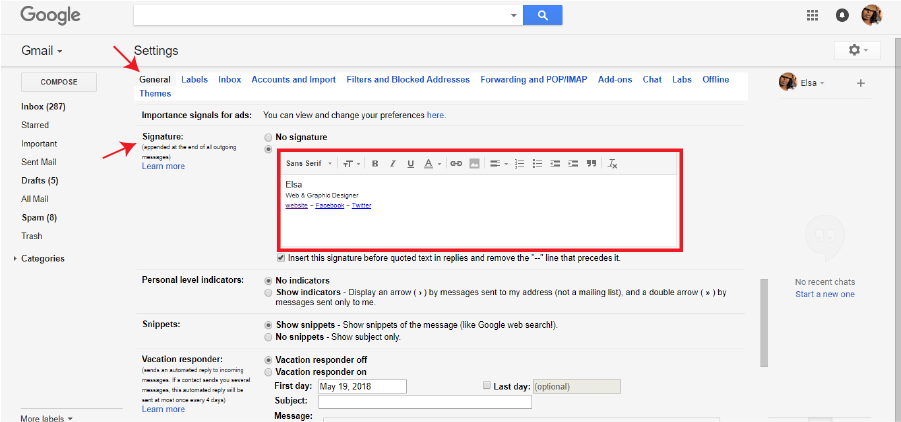Switch to the Labs tab
Viewport: 901px width, 422px height.
(682, 80)
